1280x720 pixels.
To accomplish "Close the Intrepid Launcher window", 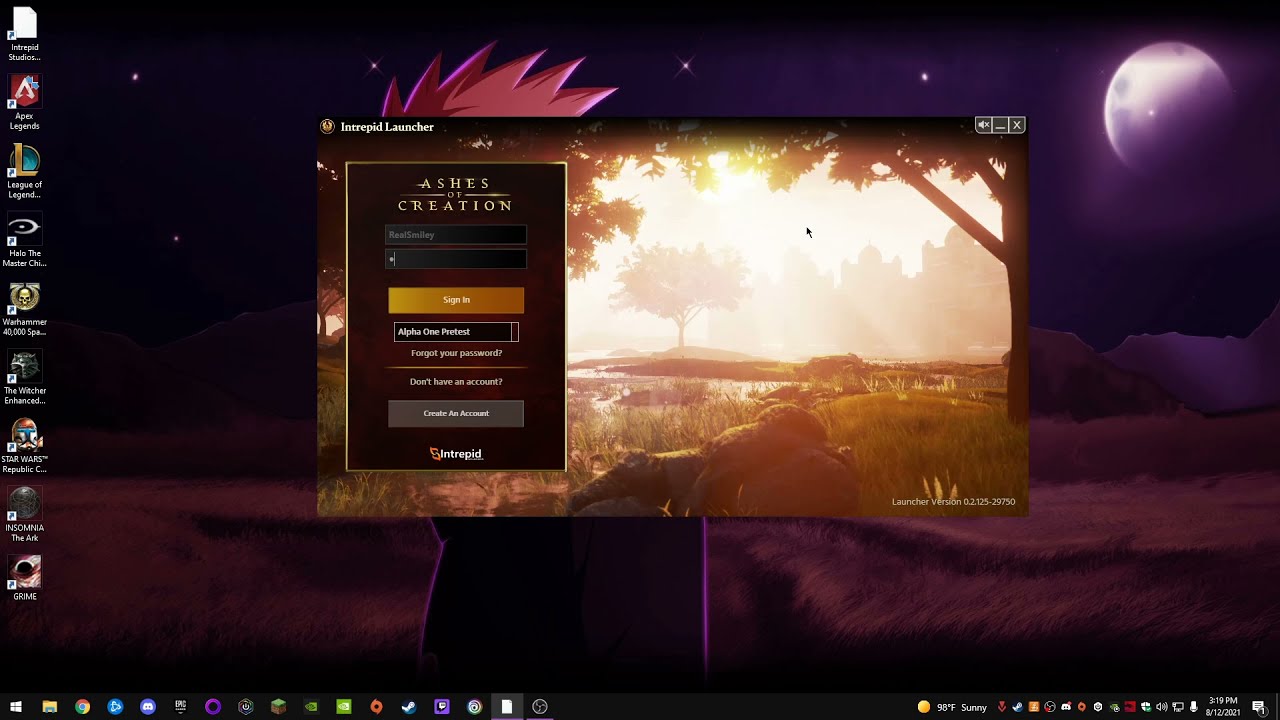I will pos(1017,125).
